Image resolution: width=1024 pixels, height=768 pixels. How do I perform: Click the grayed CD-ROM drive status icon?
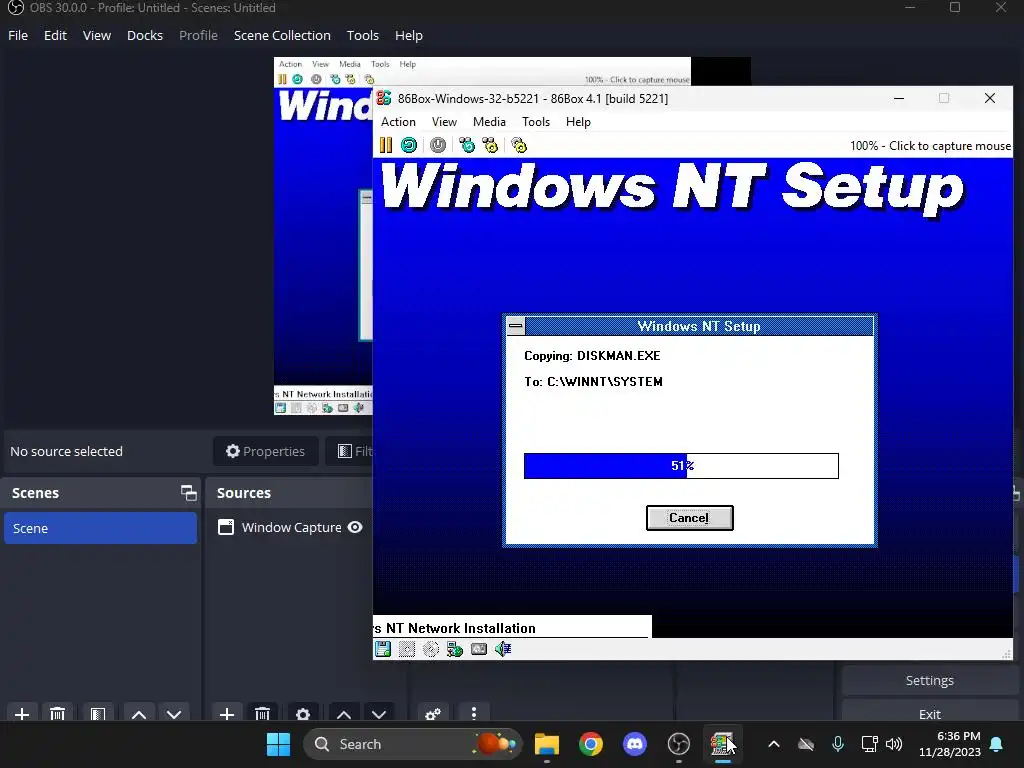[431, 648]
